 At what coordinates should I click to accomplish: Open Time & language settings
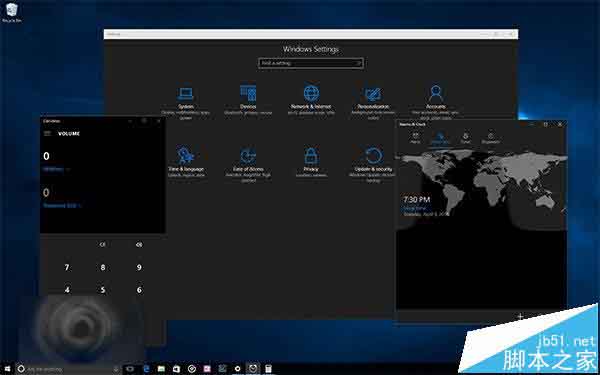pos(186,162)
